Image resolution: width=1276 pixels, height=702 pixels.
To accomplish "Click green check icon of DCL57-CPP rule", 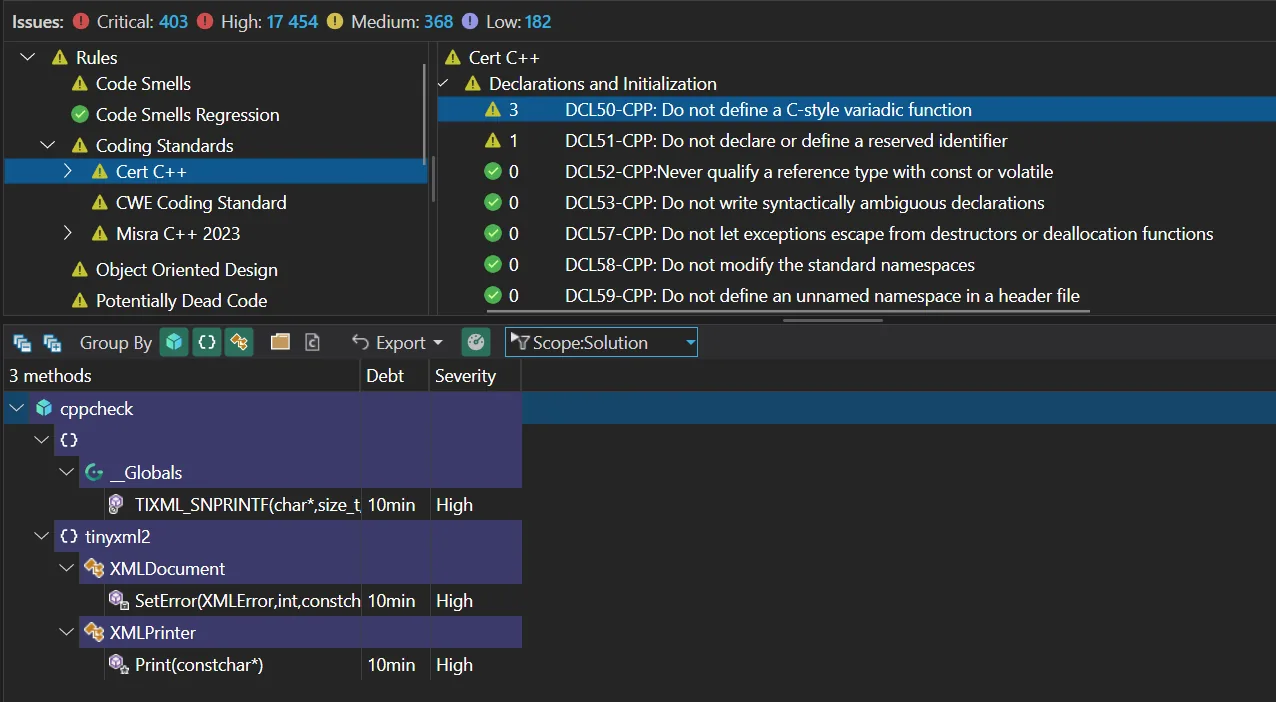I will [x=492, y=234].
